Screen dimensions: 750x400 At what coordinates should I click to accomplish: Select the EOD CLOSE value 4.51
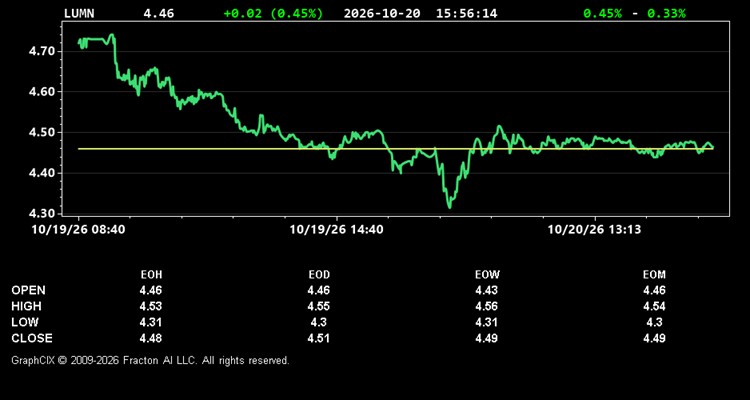click(x=319, y=338)
